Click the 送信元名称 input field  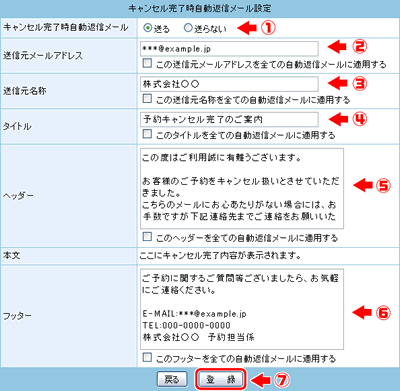click(229, 84)
